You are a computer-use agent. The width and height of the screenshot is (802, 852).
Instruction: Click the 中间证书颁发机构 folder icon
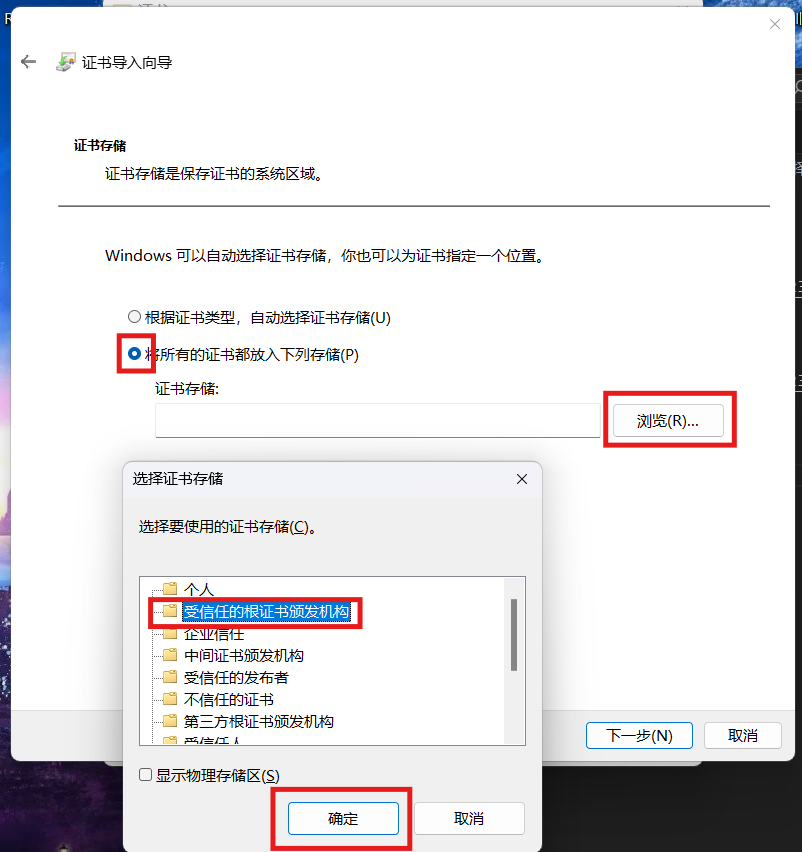[x=170, y=655]
